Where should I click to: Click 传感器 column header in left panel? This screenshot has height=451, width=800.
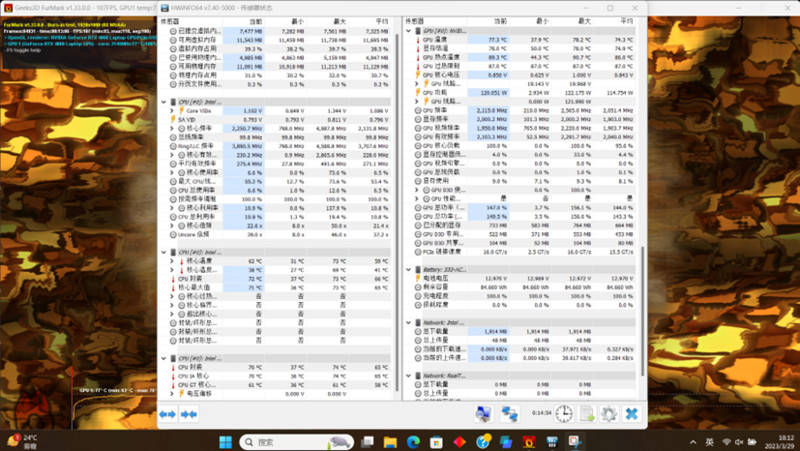click(170, 21)
